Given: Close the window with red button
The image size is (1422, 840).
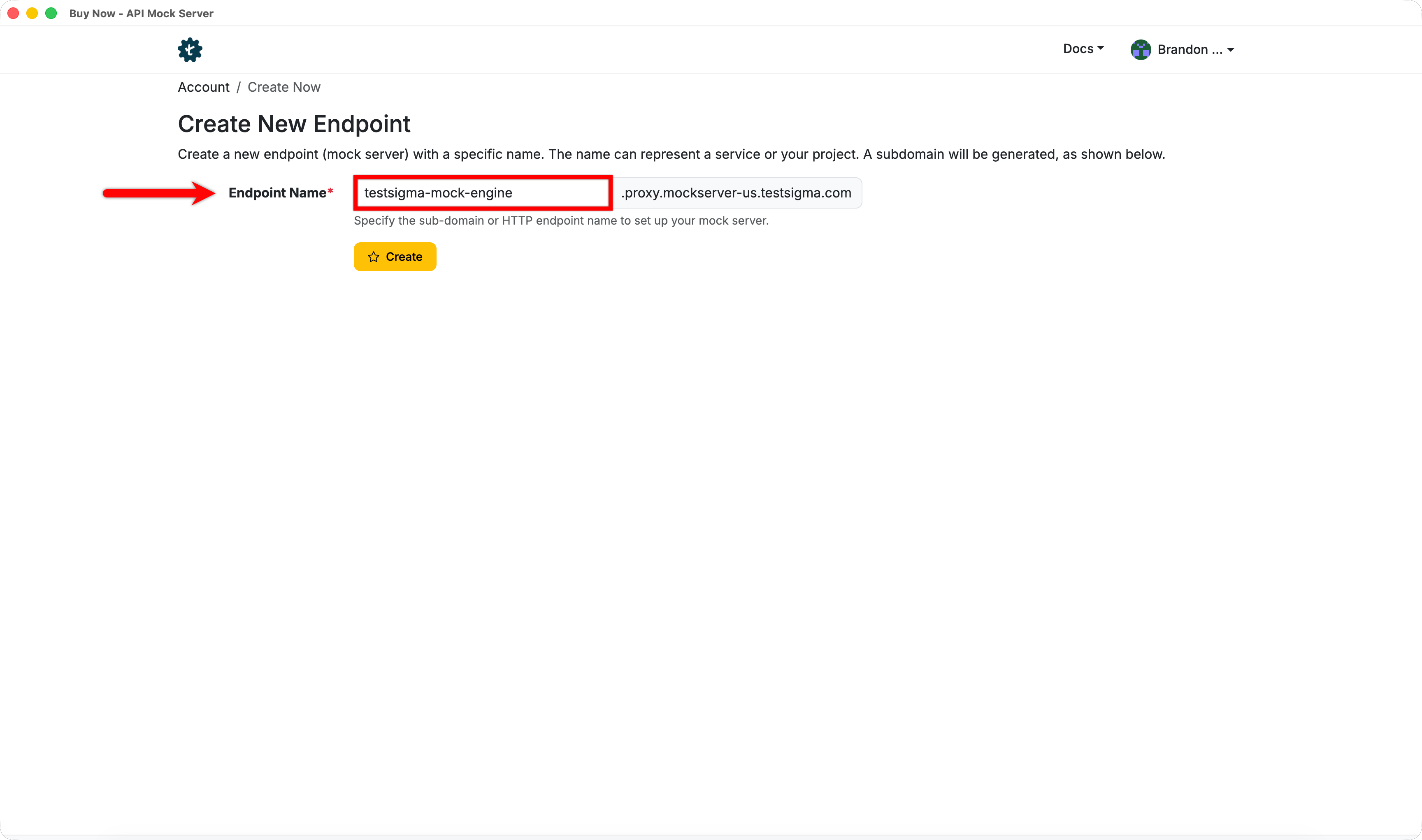Looking at the screenshot, I should [14, 13].
